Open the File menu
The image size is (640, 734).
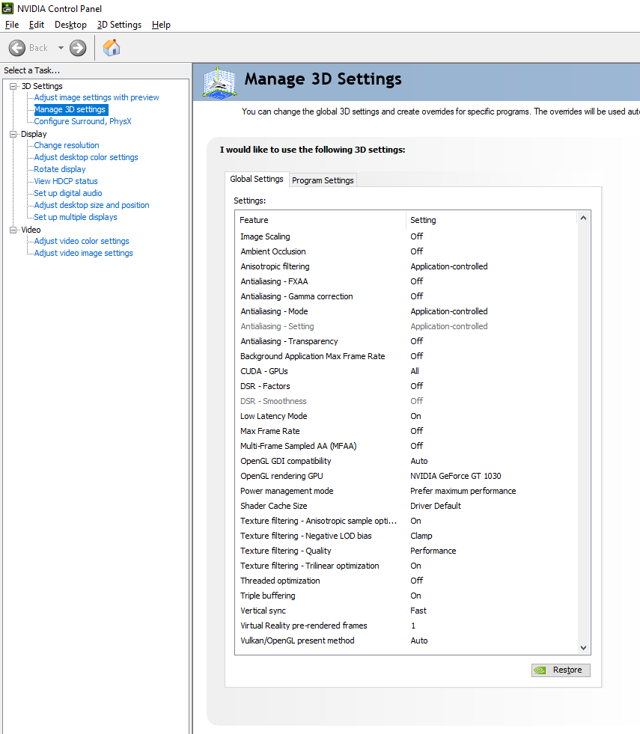[12, 25]
